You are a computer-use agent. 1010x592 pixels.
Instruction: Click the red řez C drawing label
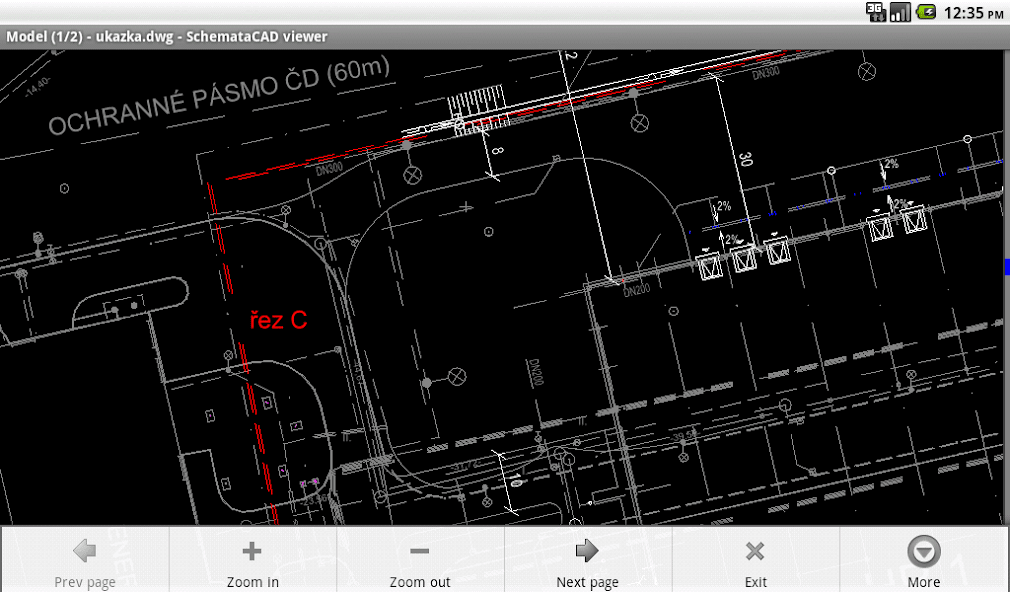(277, 318)
